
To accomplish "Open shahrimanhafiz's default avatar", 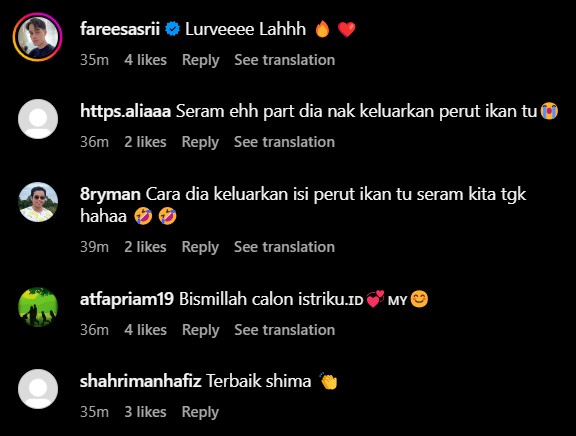I will coord(38,389).
